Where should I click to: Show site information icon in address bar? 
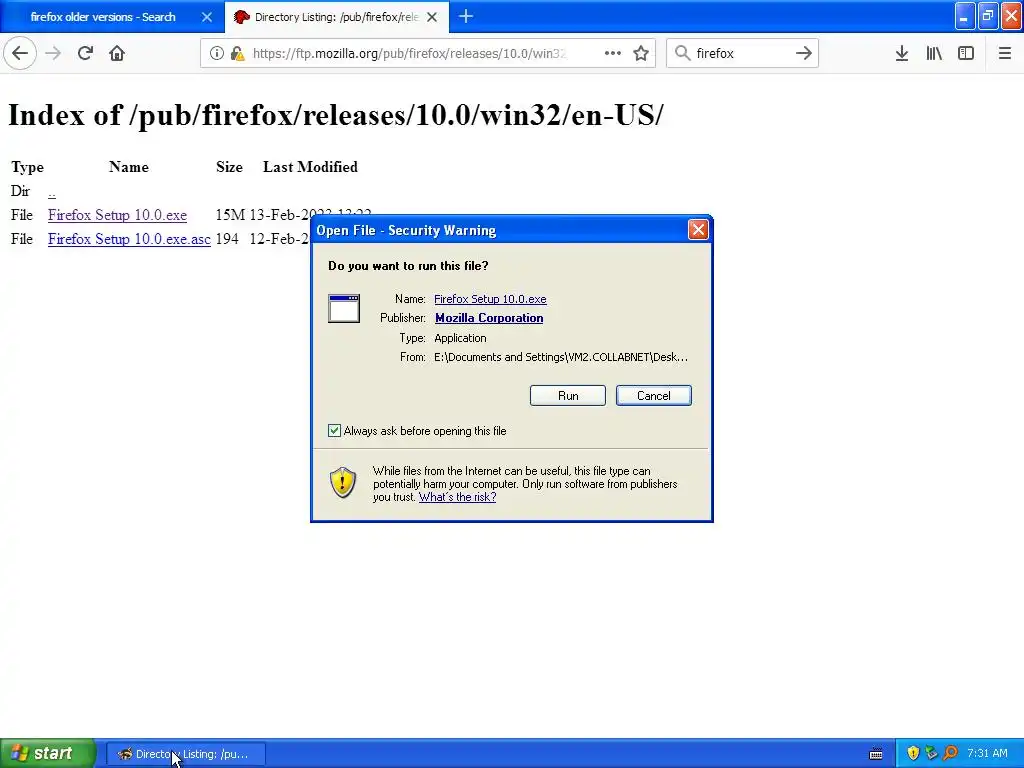point(216,54)
